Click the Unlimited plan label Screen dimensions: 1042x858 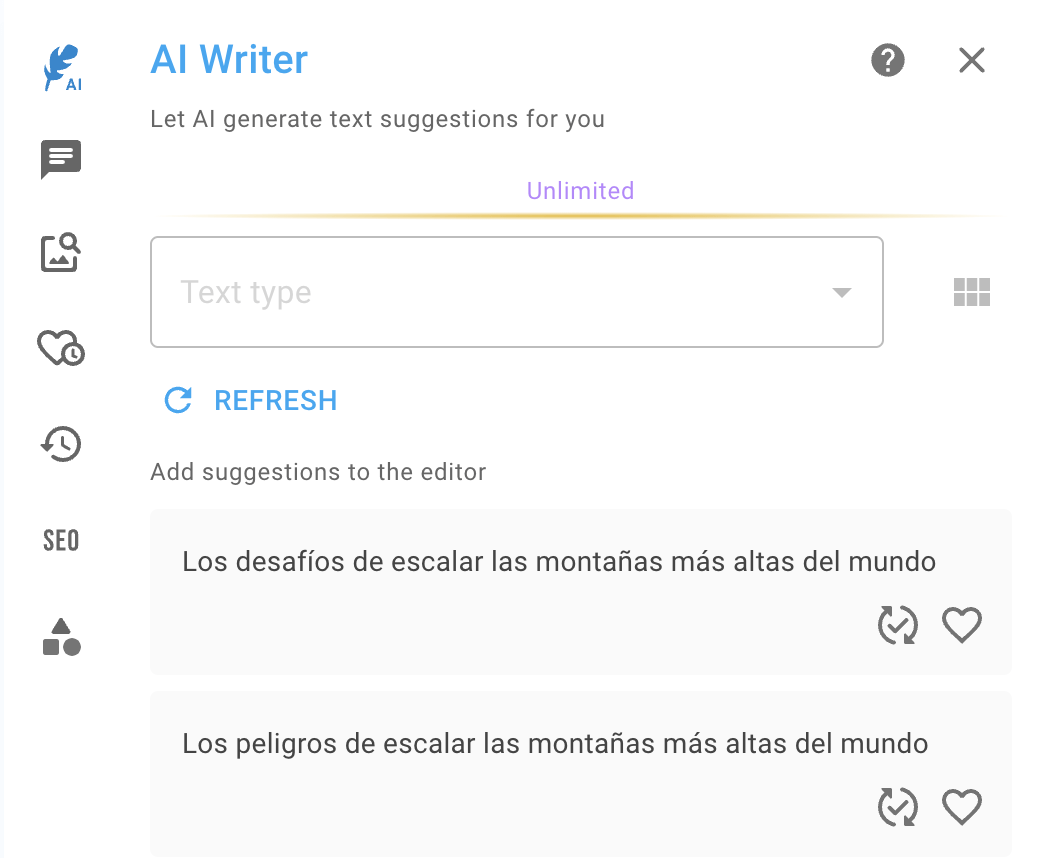click(580, 191)
